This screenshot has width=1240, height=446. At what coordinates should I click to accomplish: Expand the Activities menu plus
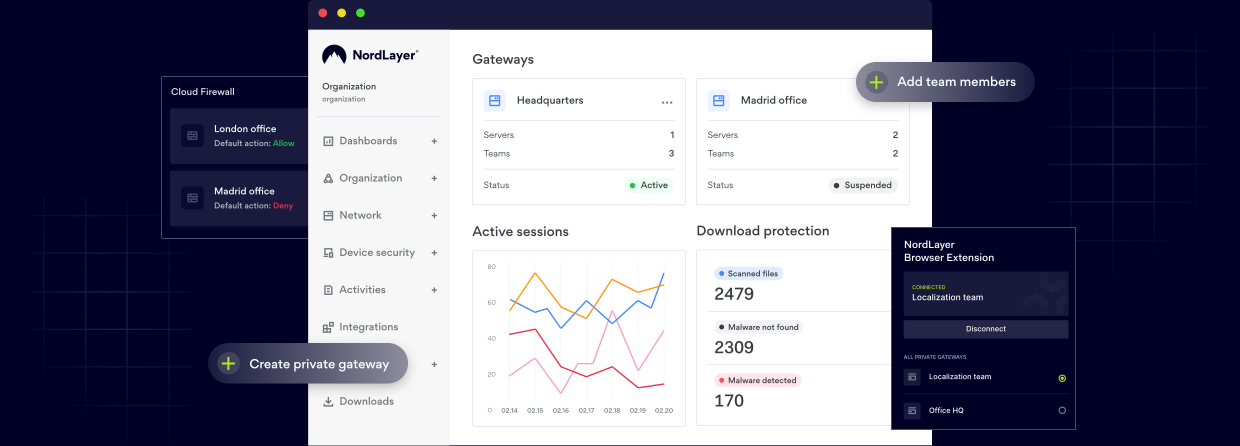pyautogui.click(x=434, y=290)
